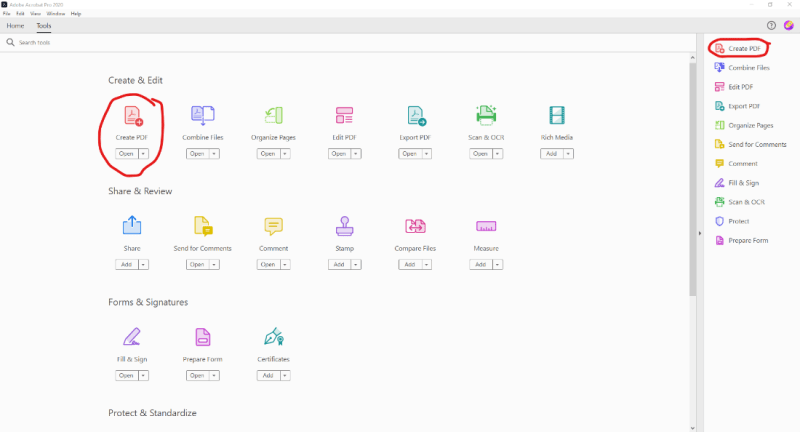Expand dropdown arrow beside Certificates Add
The height and width of the screenshot is (432, 800).
click(285, 375)
